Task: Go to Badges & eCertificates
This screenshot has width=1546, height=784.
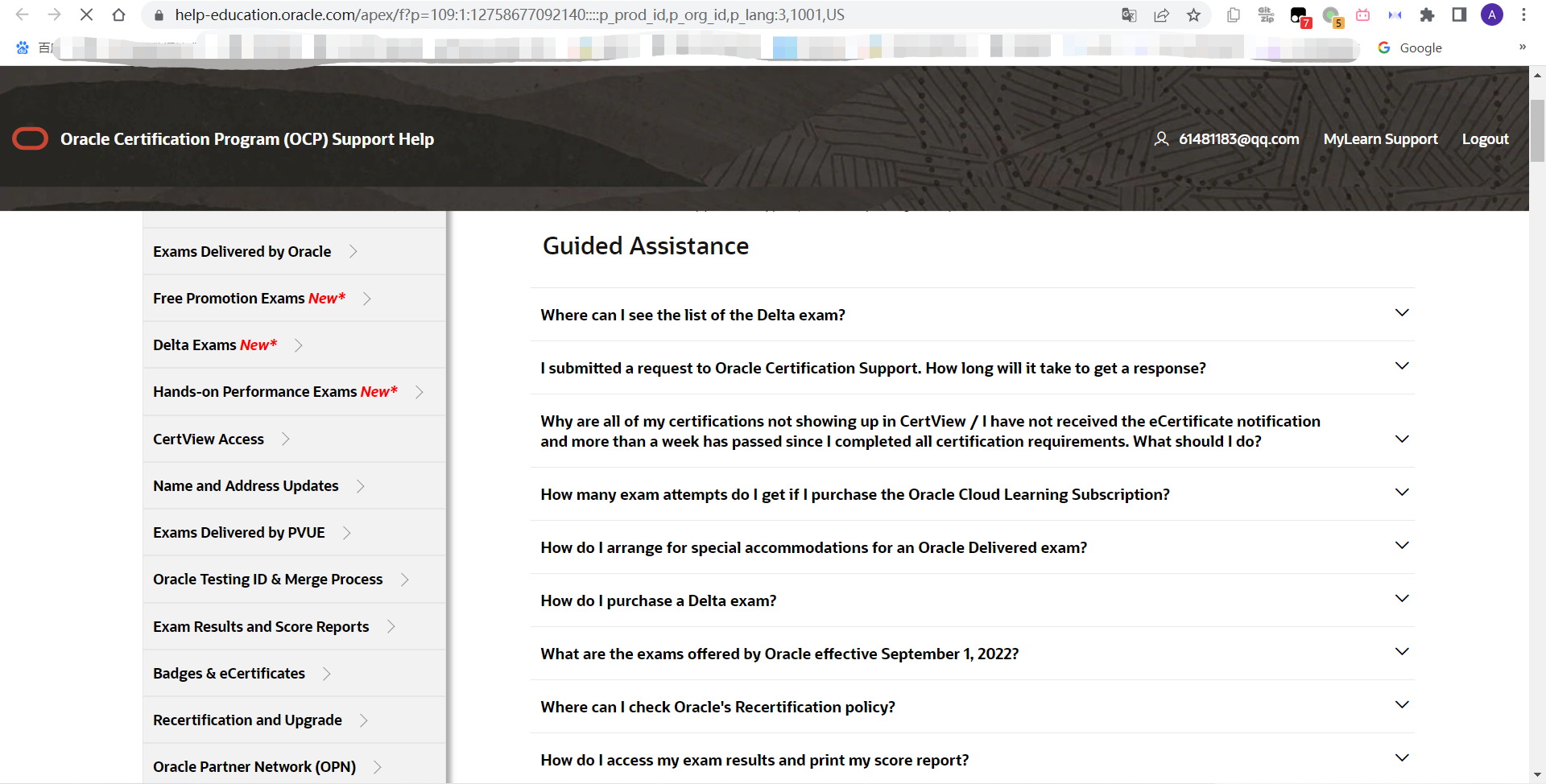Action: click(294, 674)
